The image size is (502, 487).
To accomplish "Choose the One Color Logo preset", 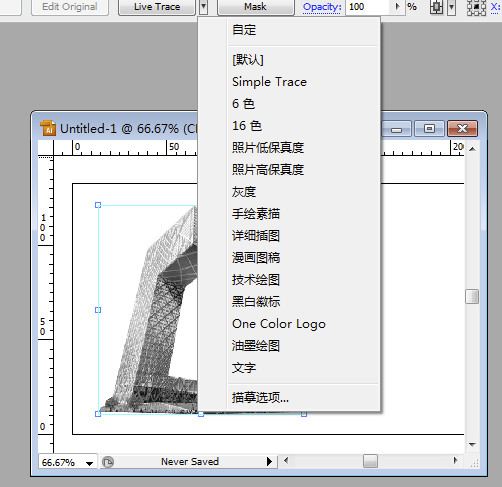I will 279,324.
